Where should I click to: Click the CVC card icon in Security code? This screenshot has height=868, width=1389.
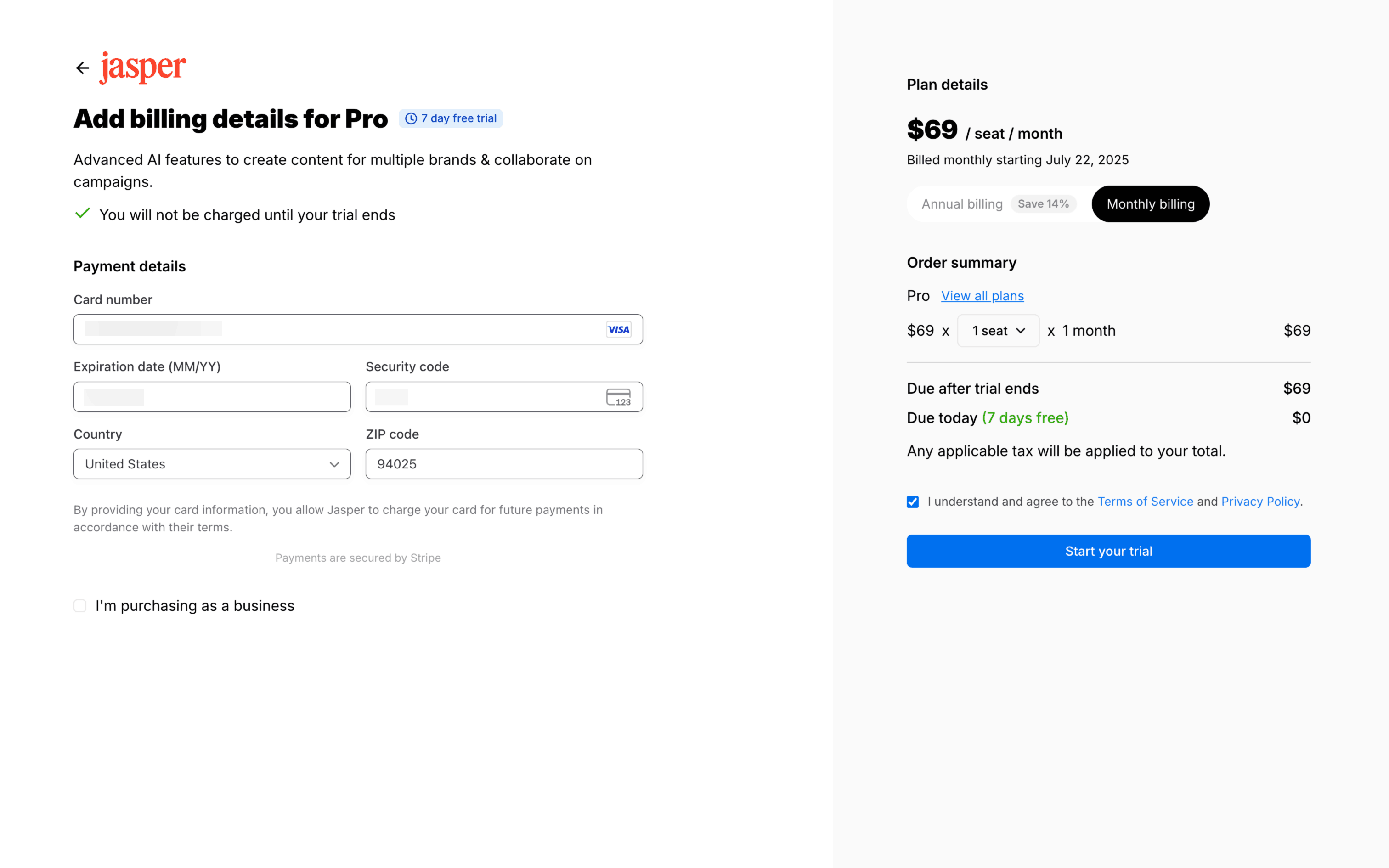tap(618, 397)
